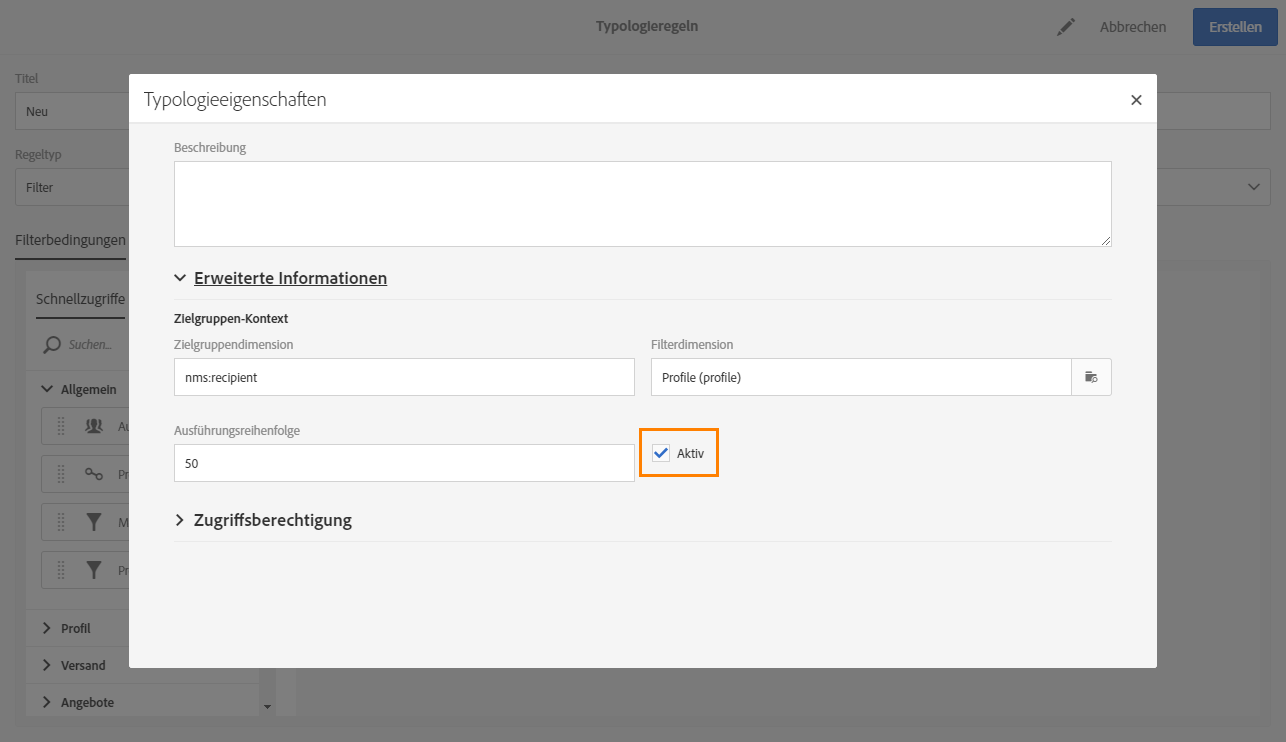The width and height of the screenshot is (1286, 742).
Task: Click the lower funnel filter icon
Action: point(94,570)
